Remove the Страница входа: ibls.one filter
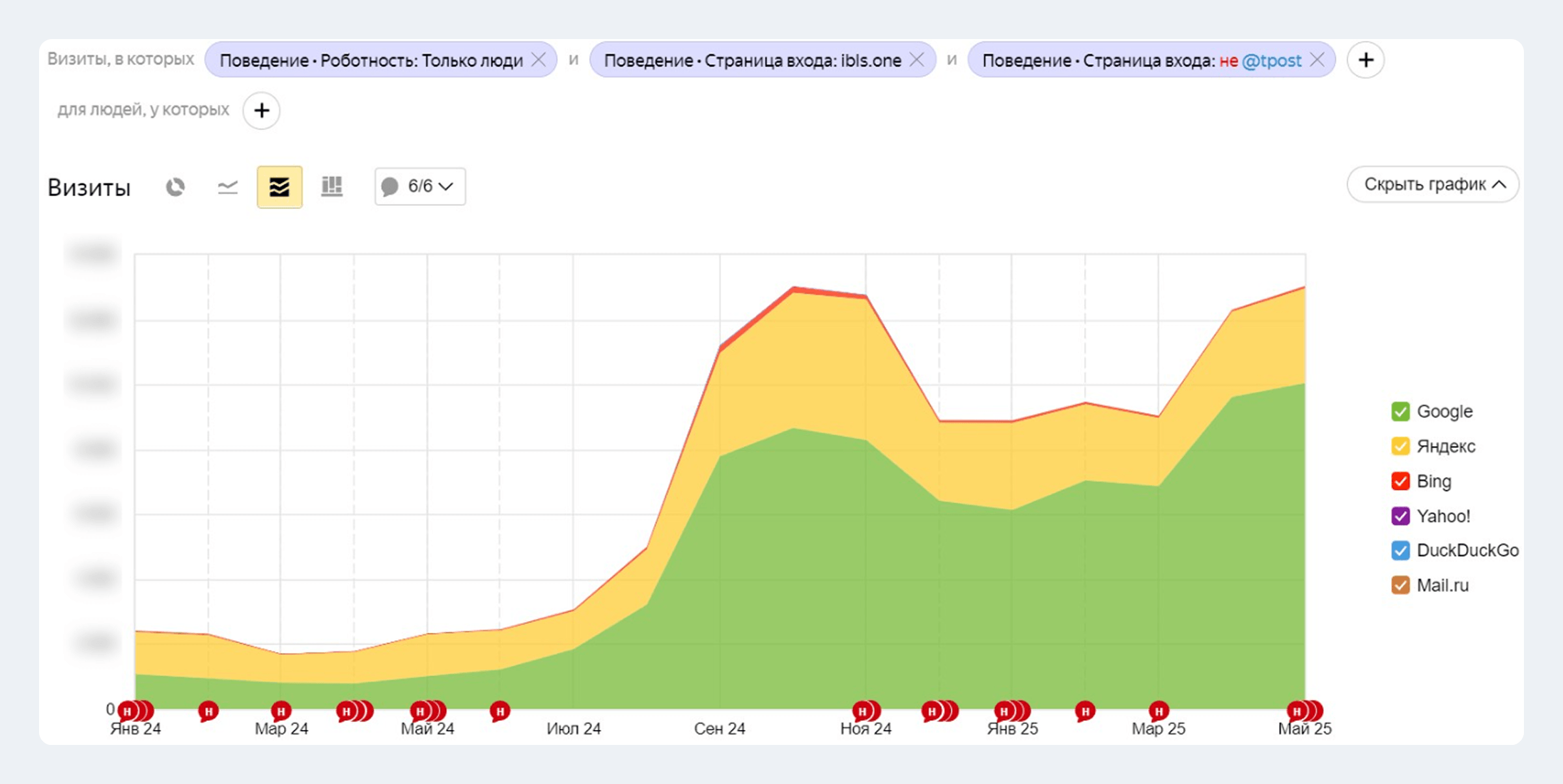 click(x=917, y=60)
